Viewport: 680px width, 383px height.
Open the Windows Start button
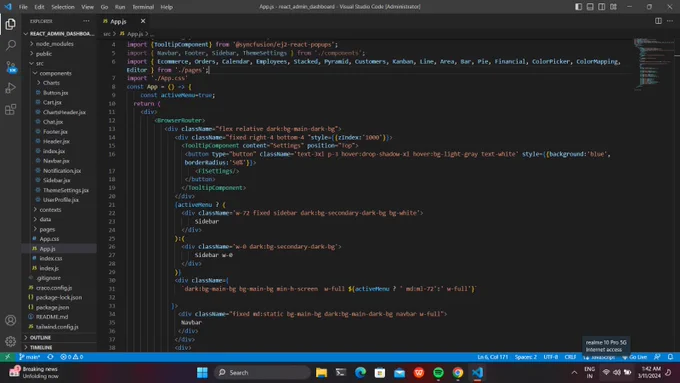202,373
